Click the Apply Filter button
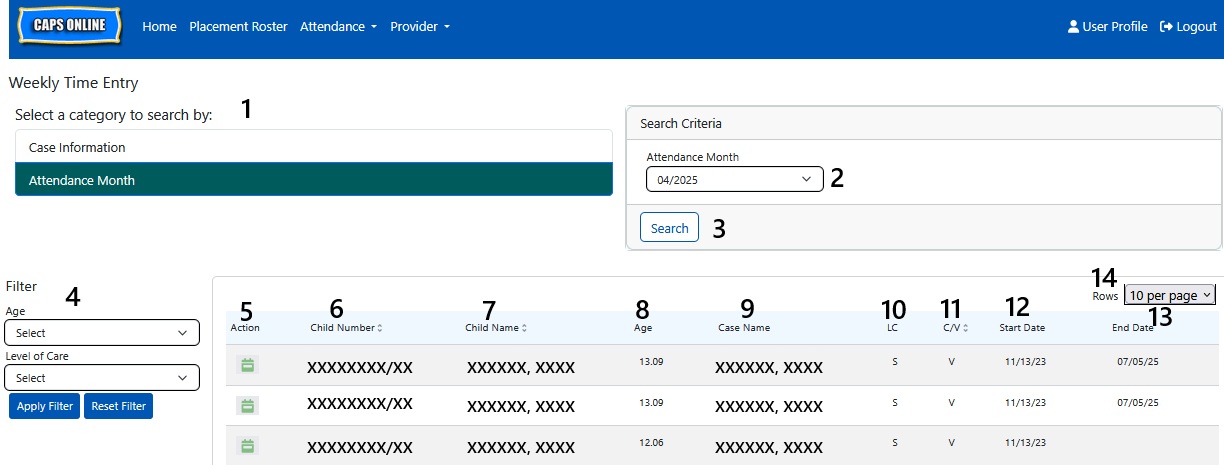The width and height of the screenshot is (1224, 465). [x=44, y=407]
